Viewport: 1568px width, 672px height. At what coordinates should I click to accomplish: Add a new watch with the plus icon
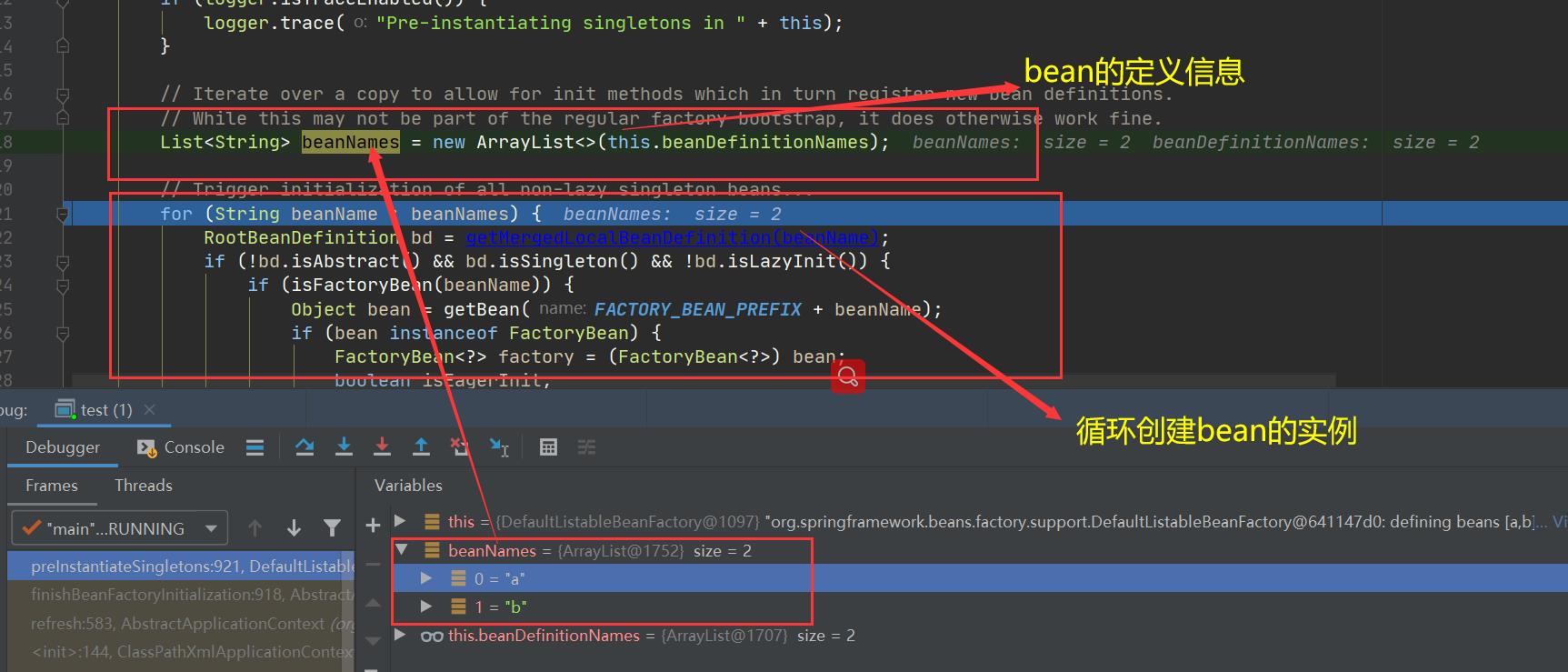tap(373, 525)
